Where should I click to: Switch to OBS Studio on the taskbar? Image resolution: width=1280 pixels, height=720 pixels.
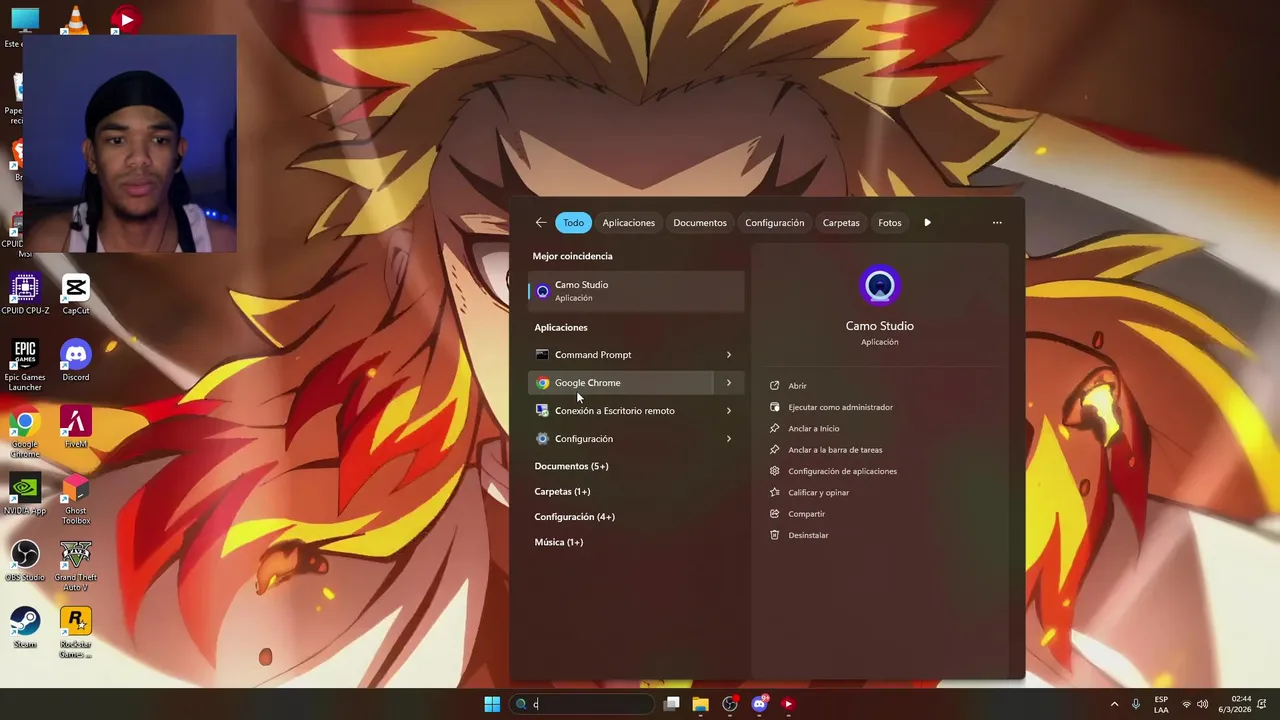(730, 704)
